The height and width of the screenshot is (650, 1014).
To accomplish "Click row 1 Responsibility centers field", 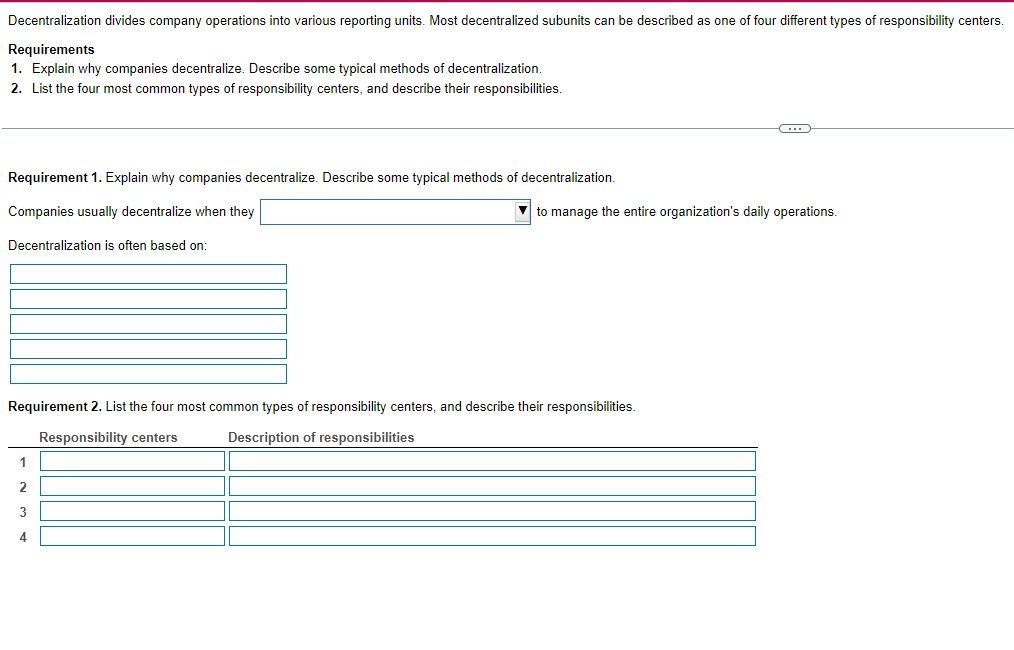I will click(132, 460).
